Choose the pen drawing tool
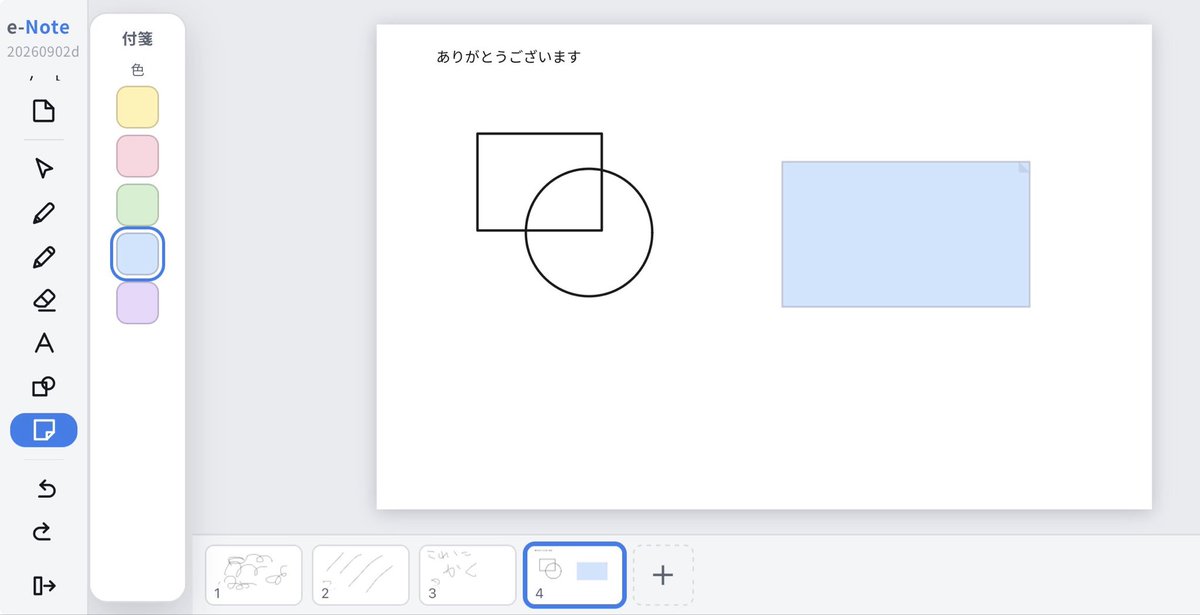 [x=43, y=212]
